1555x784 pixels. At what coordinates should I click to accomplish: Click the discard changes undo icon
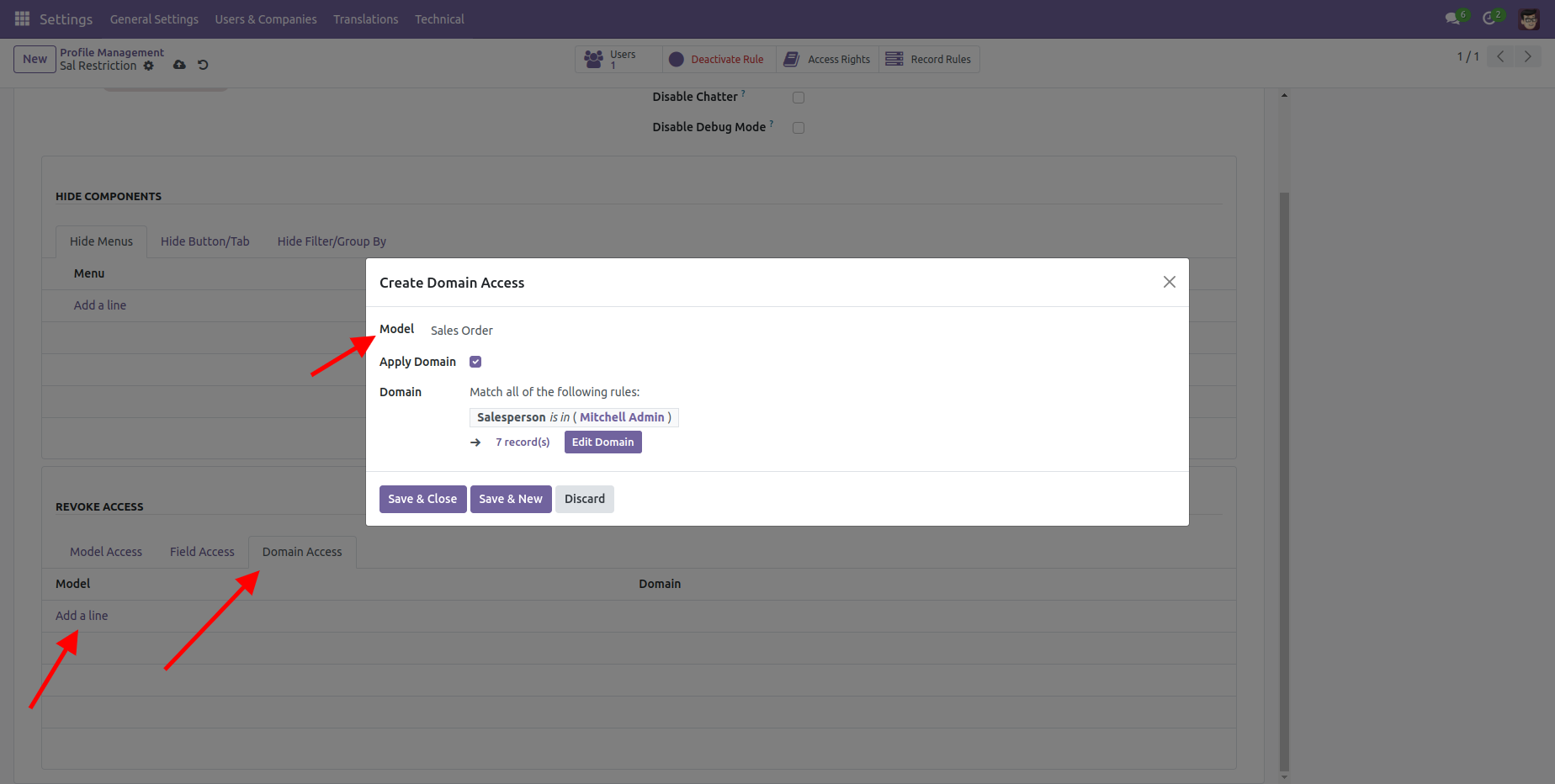click(203, 65)
